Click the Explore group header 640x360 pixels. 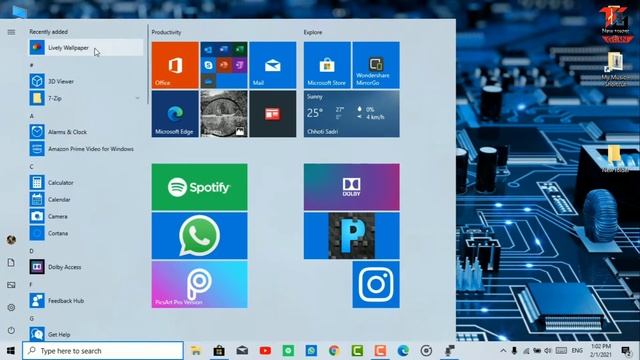coord(313,32)
